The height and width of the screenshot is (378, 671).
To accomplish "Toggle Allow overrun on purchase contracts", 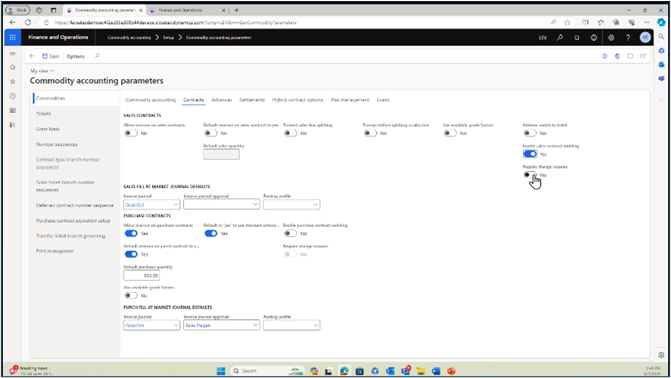I will [x=131, y=233].
